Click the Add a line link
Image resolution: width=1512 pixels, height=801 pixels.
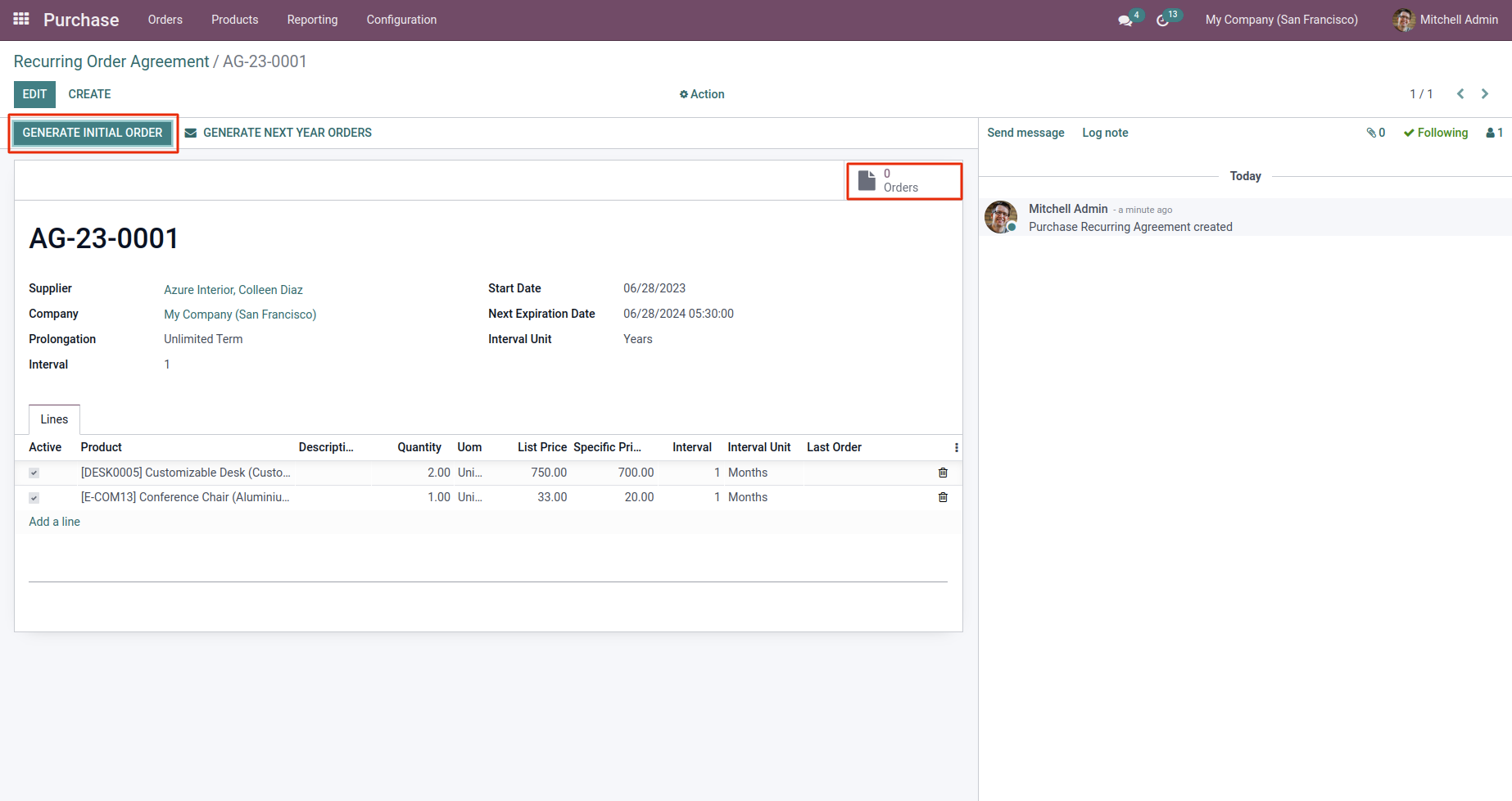pyautogui.click(x=54, y=522)
